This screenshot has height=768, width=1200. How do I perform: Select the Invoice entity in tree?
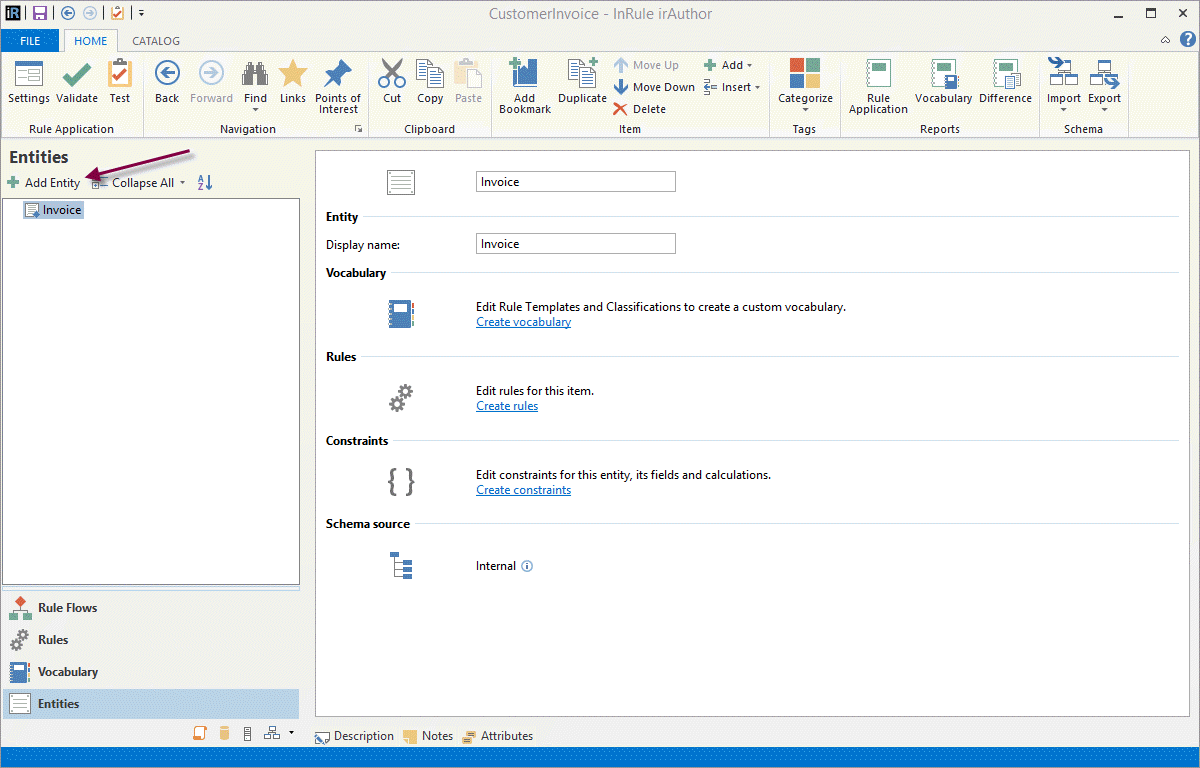tap(62, 210)
